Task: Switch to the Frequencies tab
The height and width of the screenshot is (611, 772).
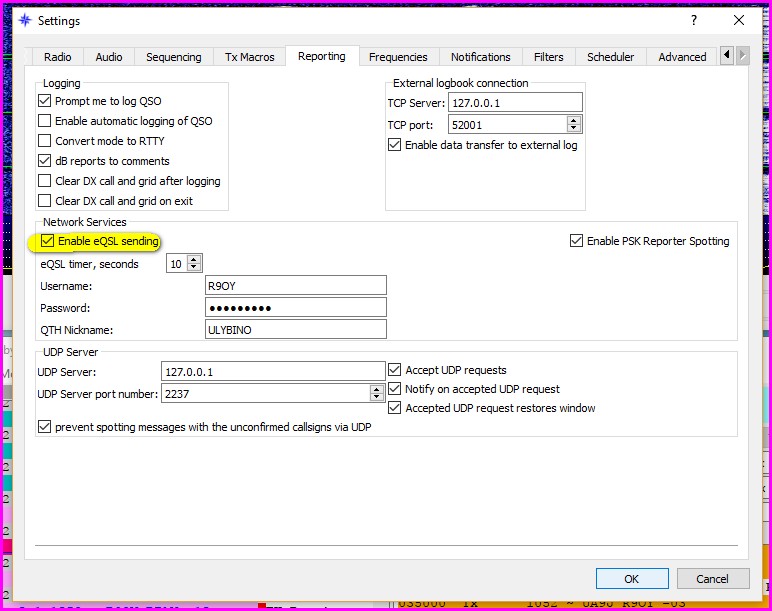Action: pyautogui.click(x=398, y=57)
